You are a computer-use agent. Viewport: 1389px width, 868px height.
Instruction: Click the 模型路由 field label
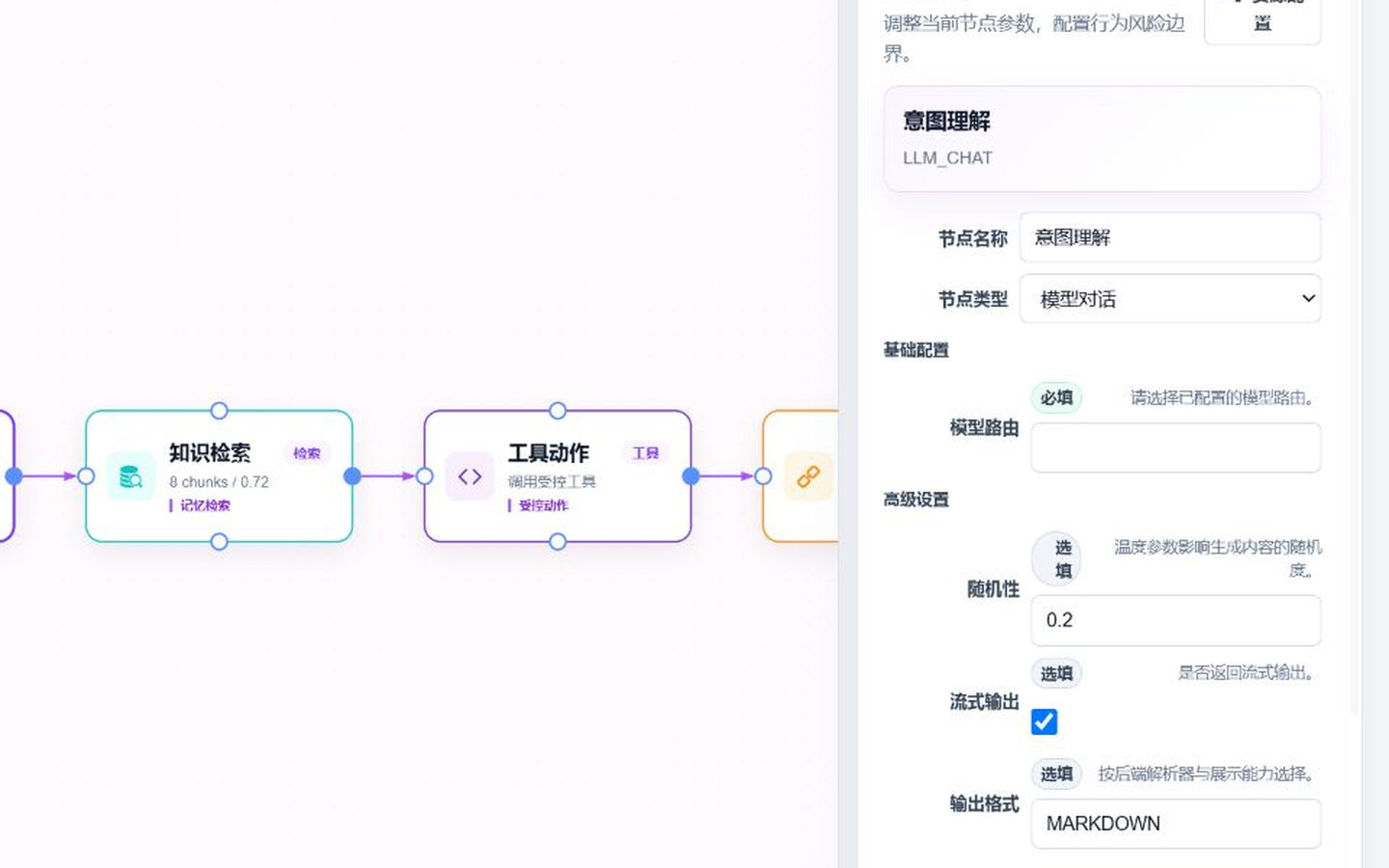[984, 427]
